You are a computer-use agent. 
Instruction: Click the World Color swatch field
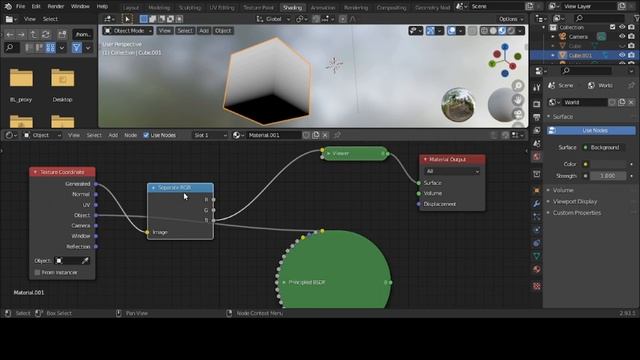coord(608,164)
